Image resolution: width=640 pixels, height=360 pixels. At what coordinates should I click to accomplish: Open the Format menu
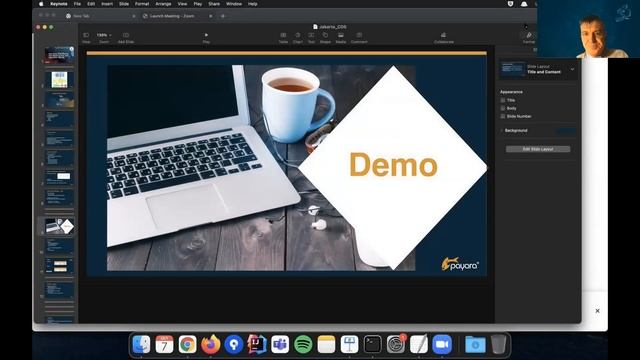coord(142,4)
